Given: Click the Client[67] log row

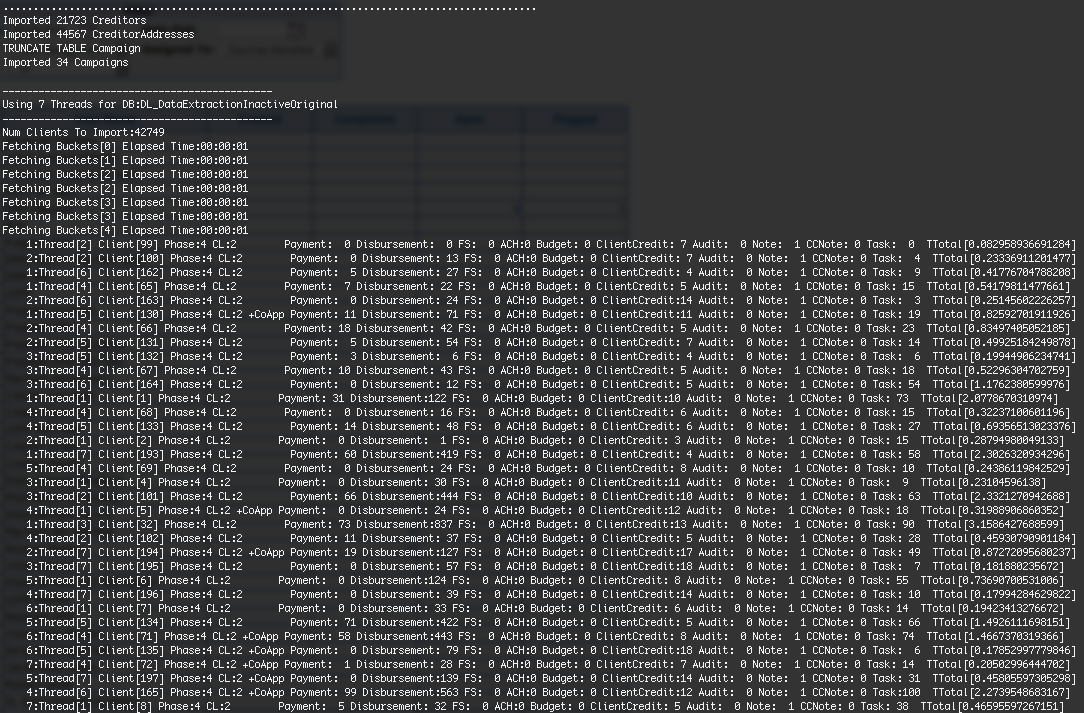Looking at the screenshot, I should click(x=548, y=370).
